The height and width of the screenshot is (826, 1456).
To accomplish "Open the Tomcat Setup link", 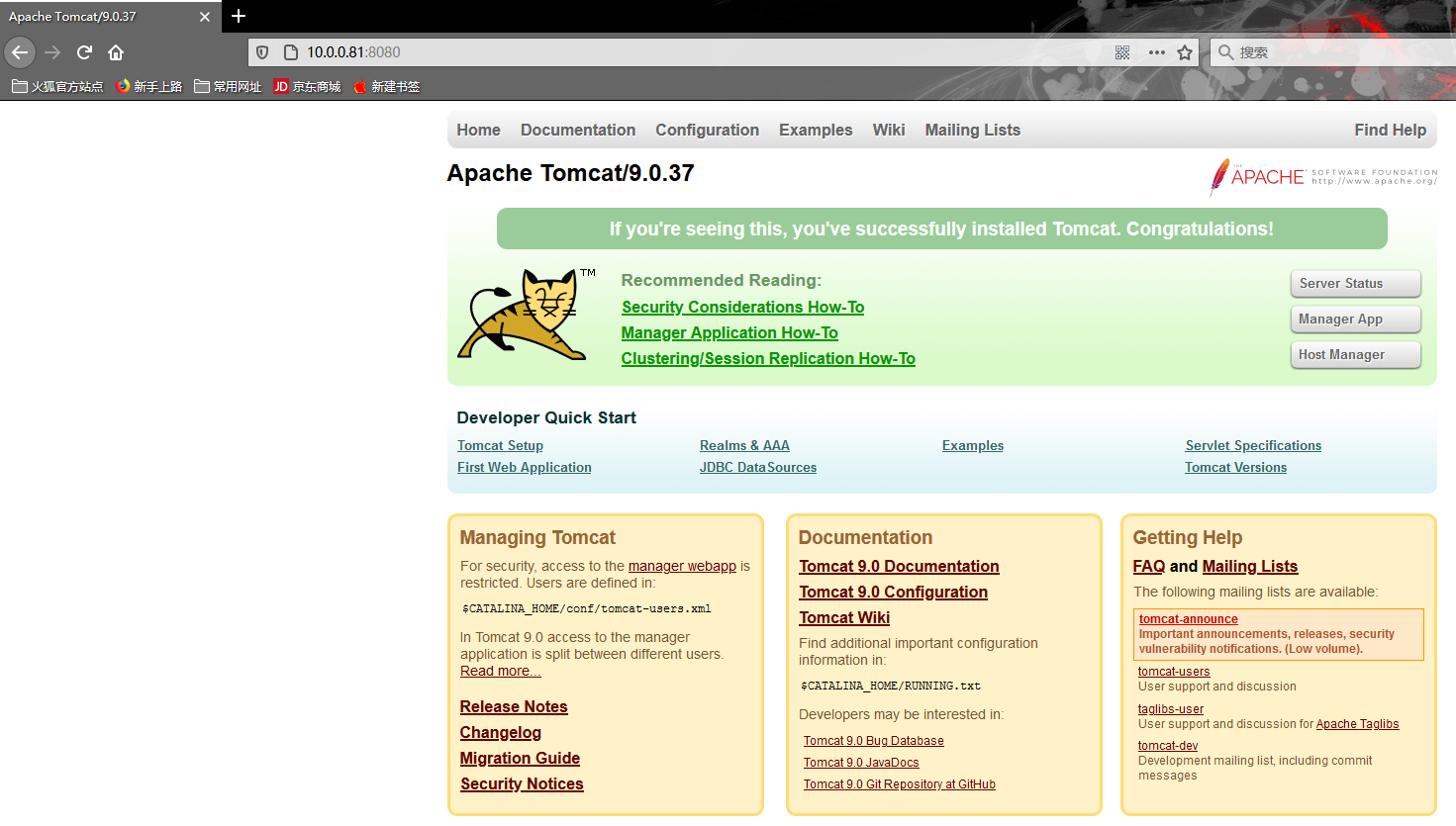I will pos(500,445).
